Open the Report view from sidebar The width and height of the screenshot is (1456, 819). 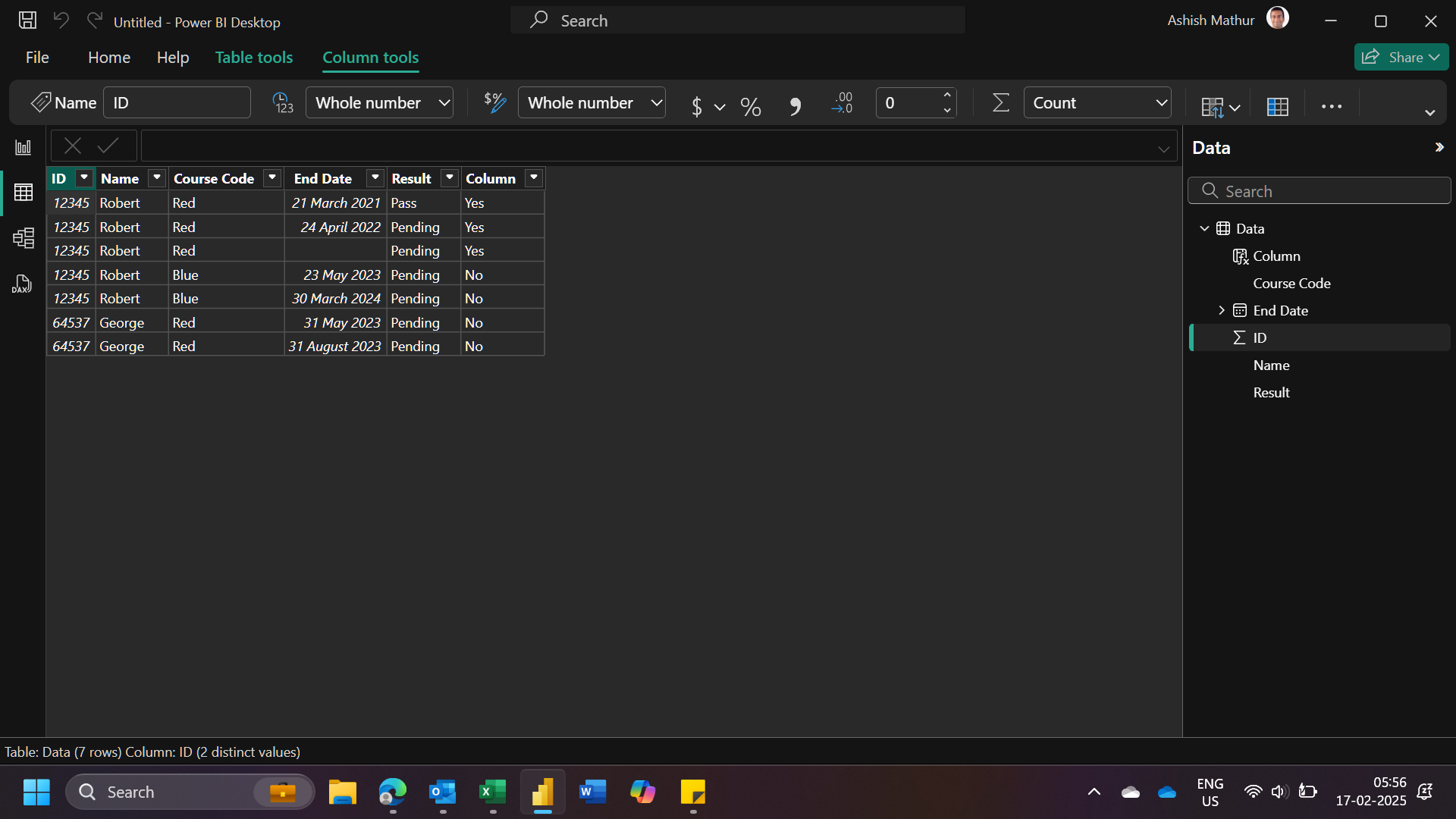point(24,147)
